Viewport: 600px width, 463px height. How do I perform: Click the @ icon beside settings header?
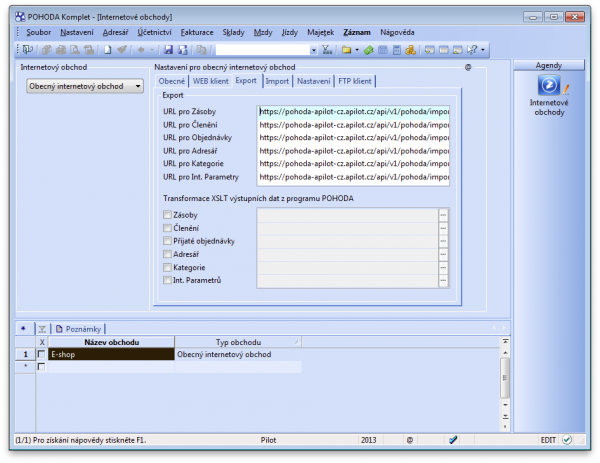pos(468,67)
